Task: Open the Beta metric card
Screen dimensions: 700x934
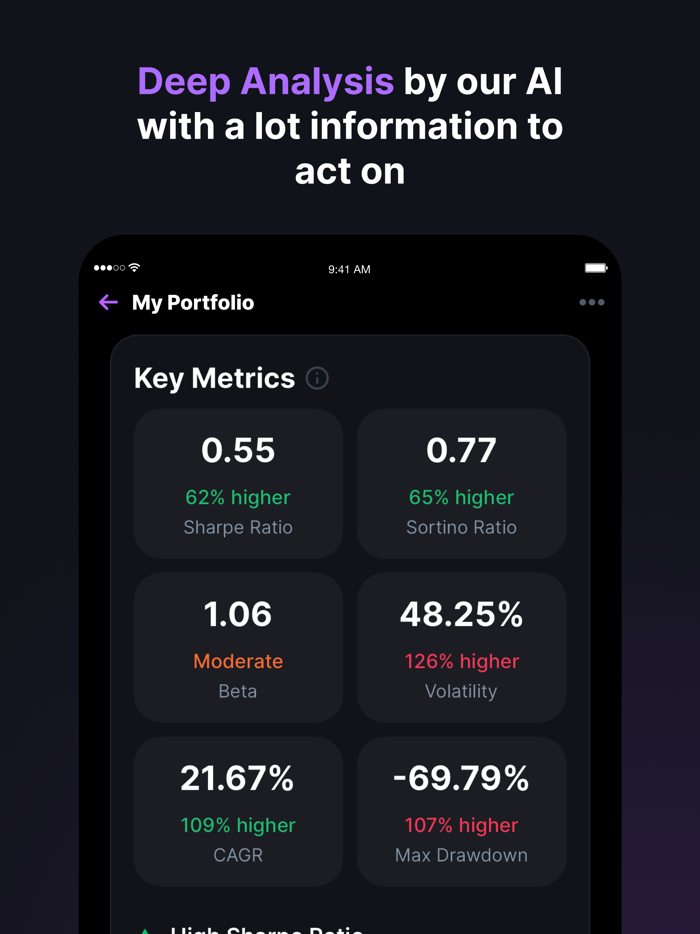Action: click(238, 647)
